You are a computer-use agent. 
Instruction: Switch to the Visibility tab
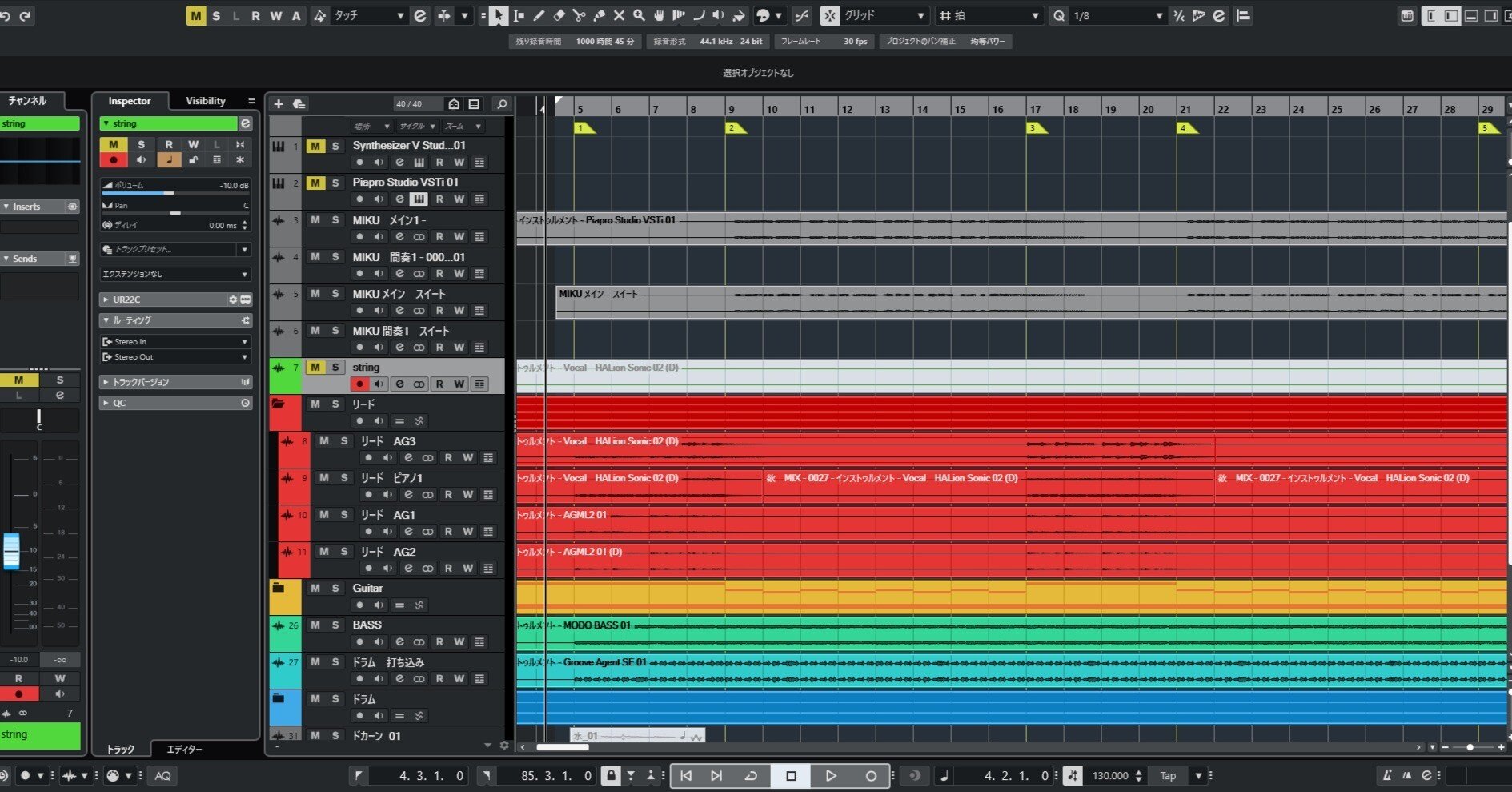click(206, 101)
